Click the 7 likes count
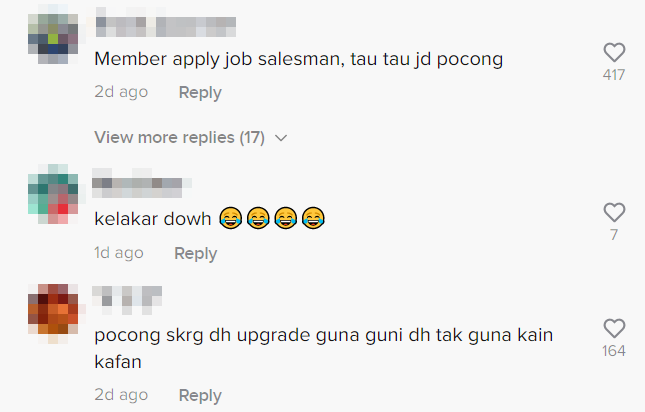 pyautogui.click(x=614, y=235)
